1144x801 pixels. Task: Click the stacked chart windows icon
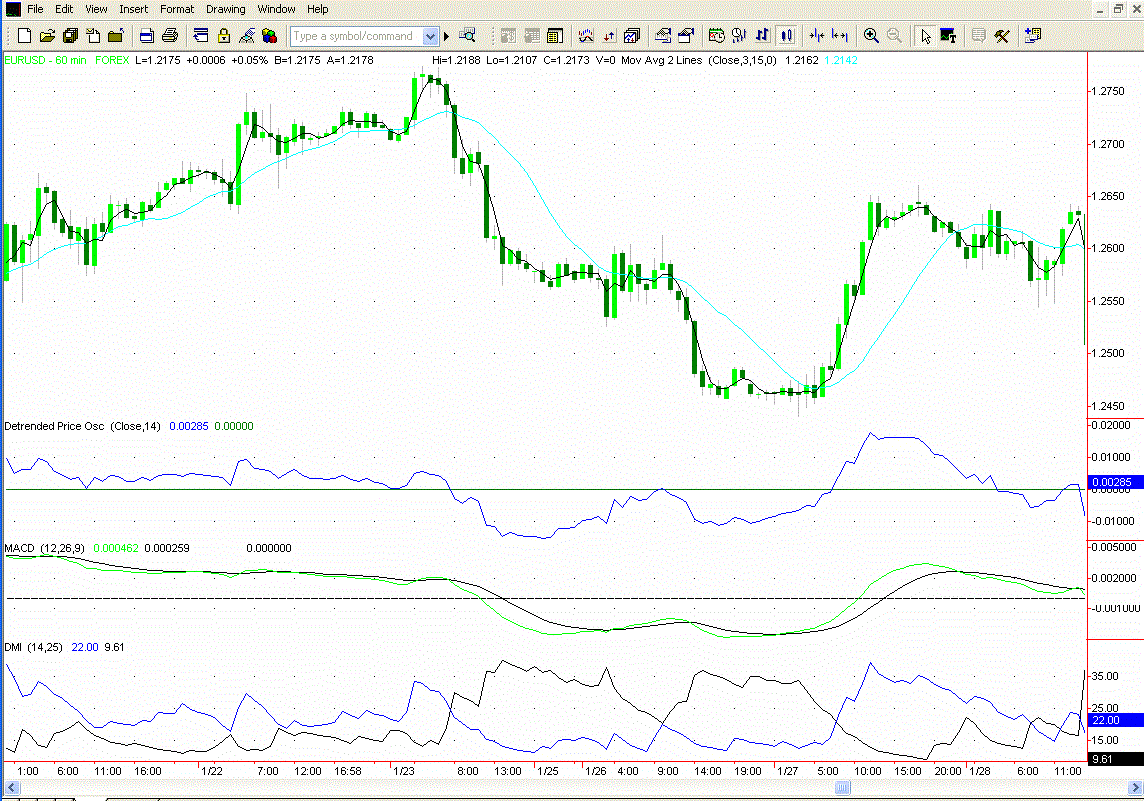coord(632,35)
